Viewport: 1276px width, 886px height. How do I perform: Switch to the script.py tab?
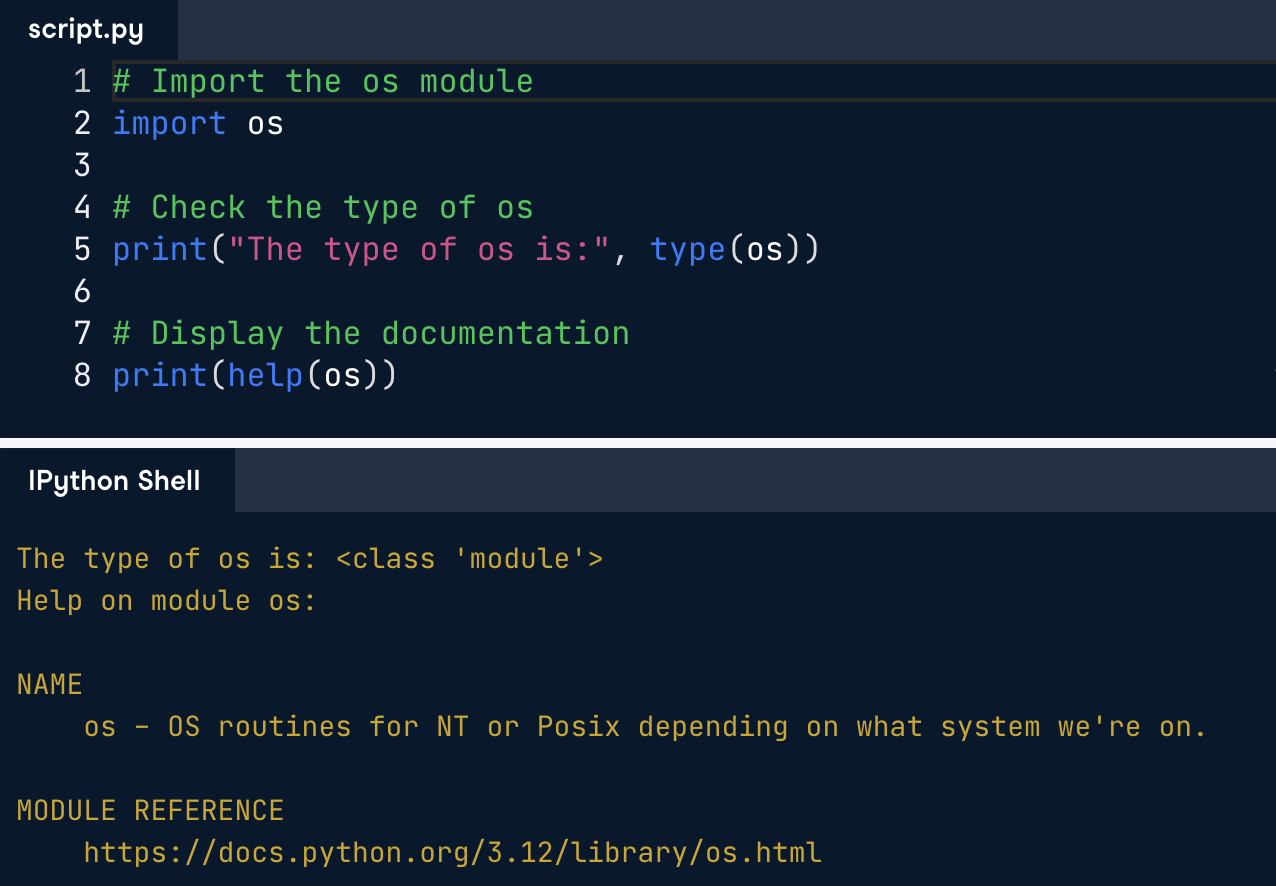(x=86, y=30)
